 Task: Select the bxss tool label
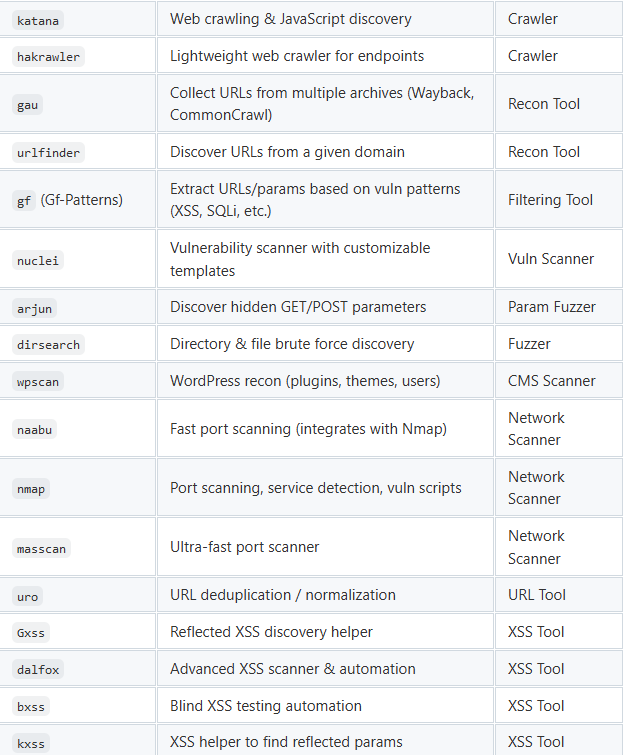pos(31,706)
